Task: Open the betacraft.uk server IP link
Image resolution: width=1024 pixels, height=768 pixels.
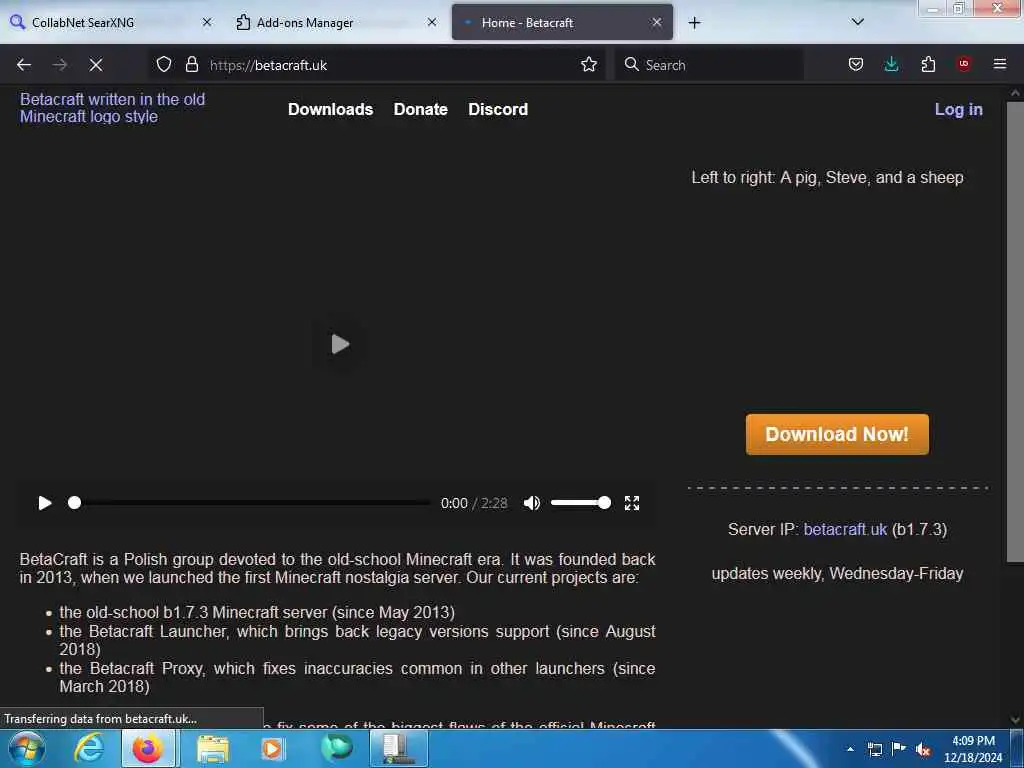Action: coord(845,529)
